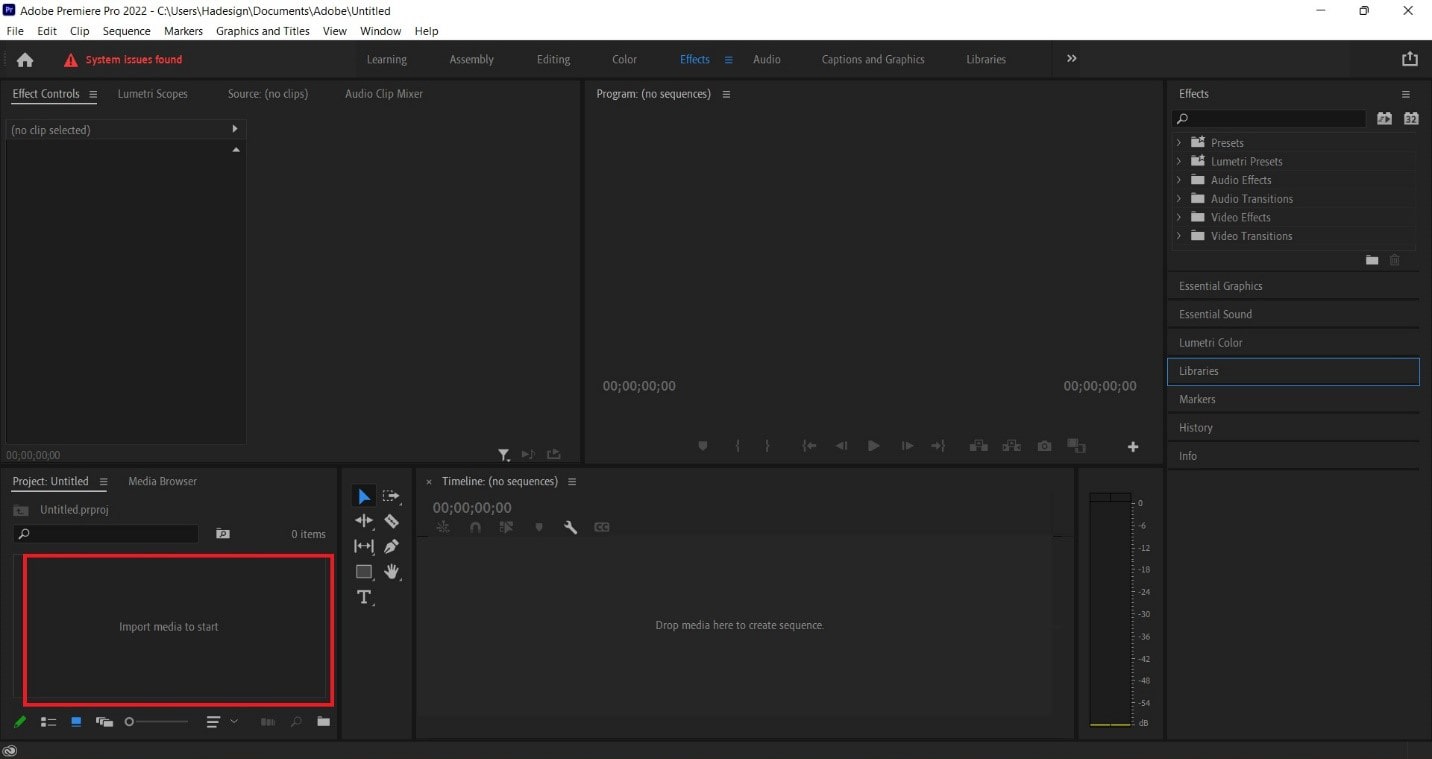This screenshot has width=1432, height=759.
Task: Click the Effects panel search field
Action: [x=1270, y=118]
